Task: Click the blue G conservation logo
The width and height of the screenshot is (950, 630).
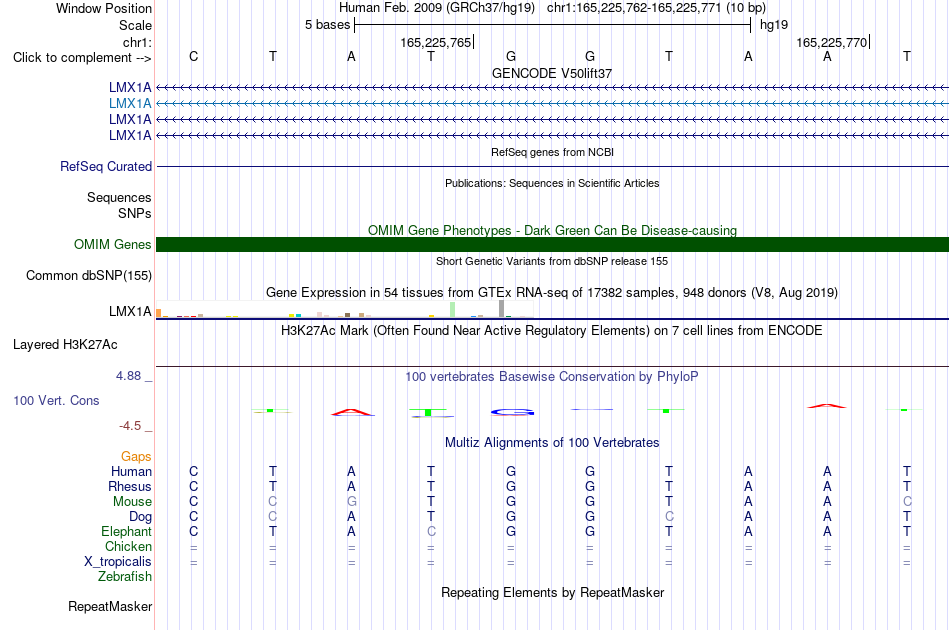Action: [513, 413]
